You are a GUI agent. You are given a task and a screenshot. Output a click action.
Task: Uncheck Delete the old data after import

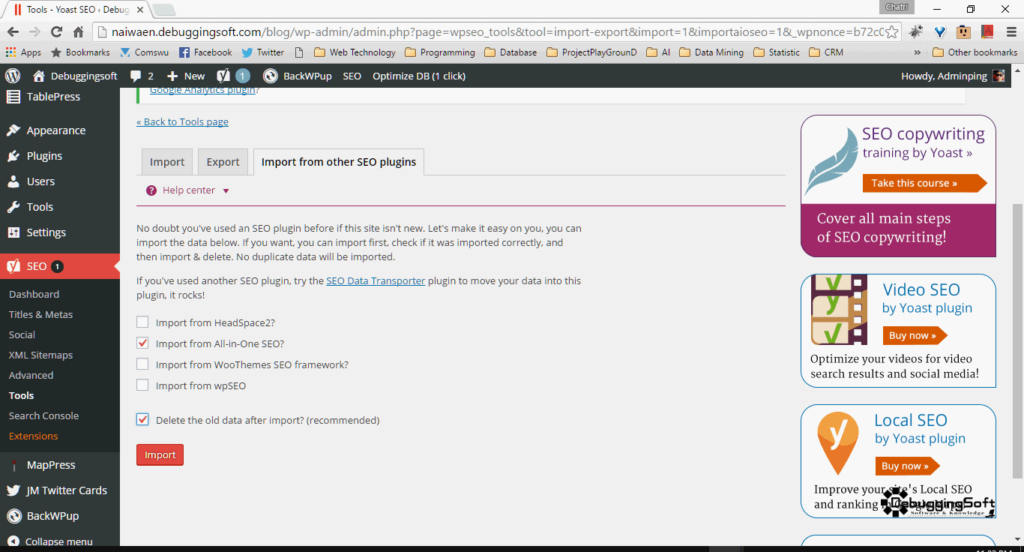coord(142,419)
